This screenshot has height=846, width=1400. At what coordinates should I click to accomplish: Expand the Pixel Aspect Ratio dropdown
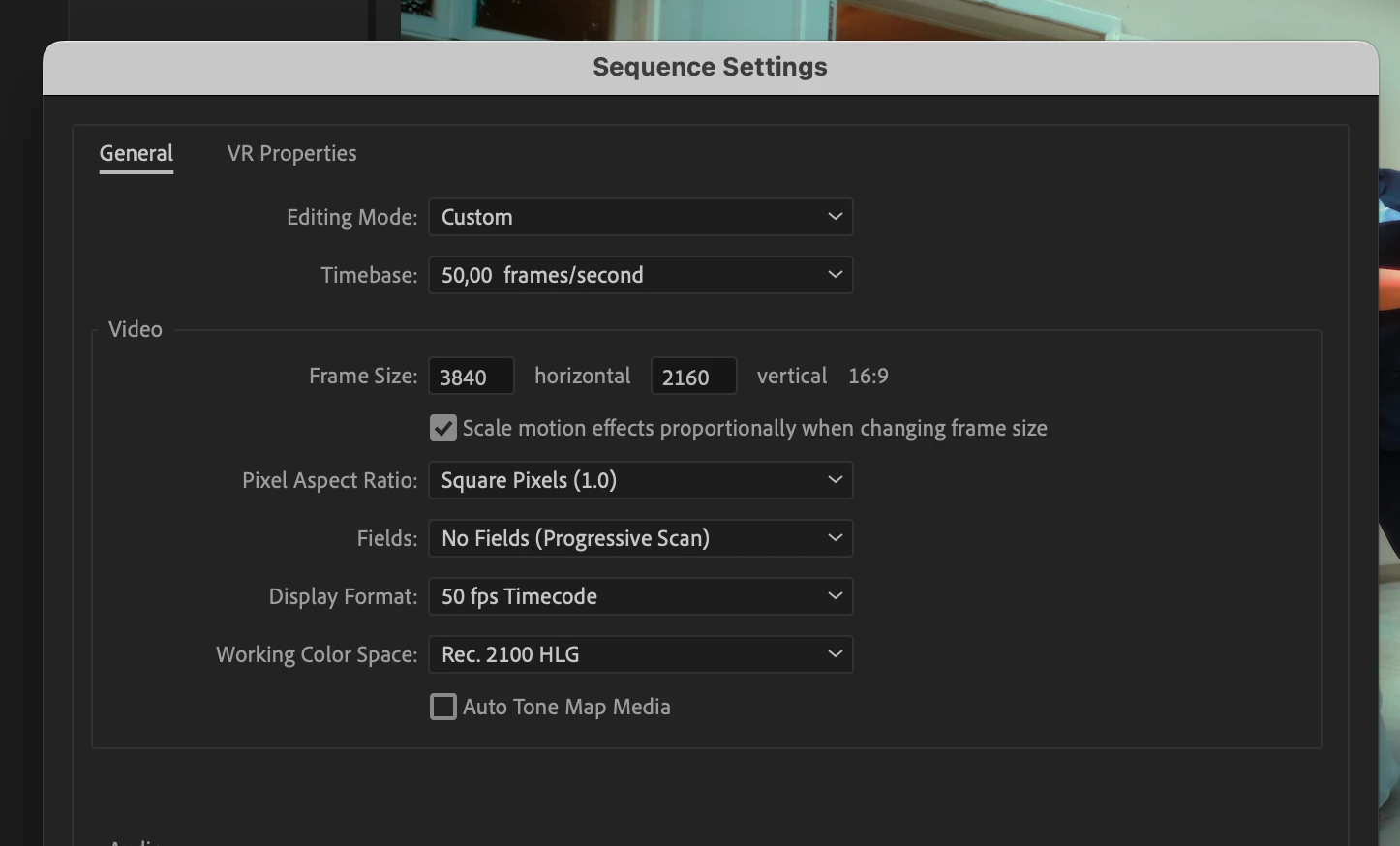639,480
